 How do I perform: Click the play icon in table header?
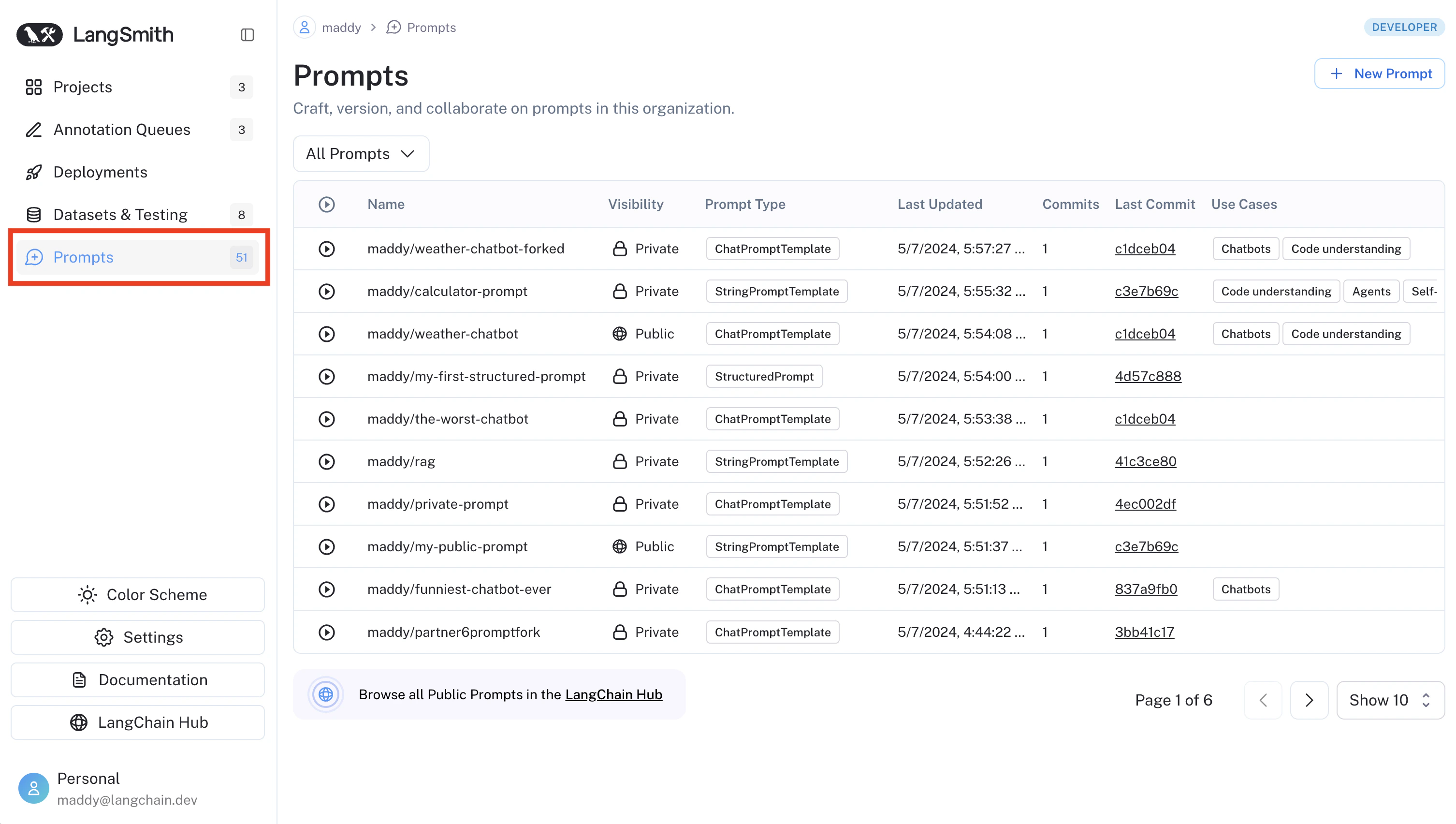326,204
